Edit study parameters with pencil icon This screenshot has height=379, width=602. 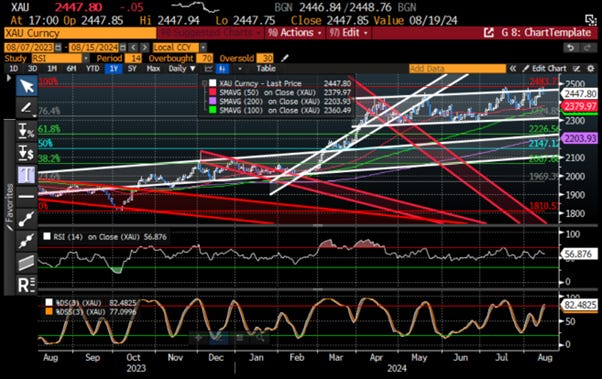click(284, 58)
